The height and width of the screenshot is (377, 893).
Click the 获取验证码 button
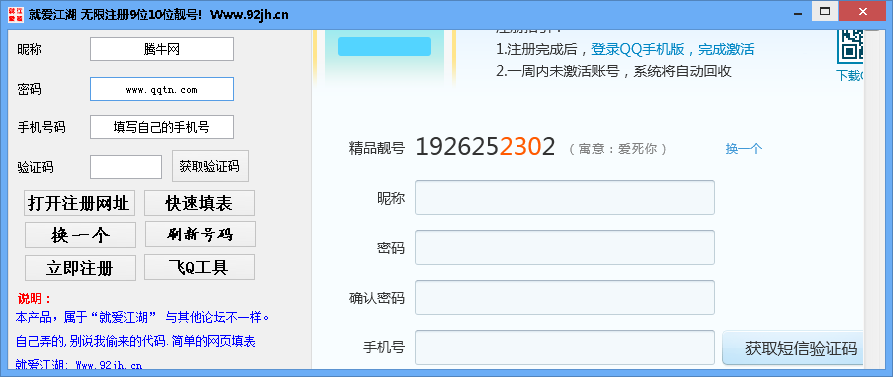tap(210, 166)
